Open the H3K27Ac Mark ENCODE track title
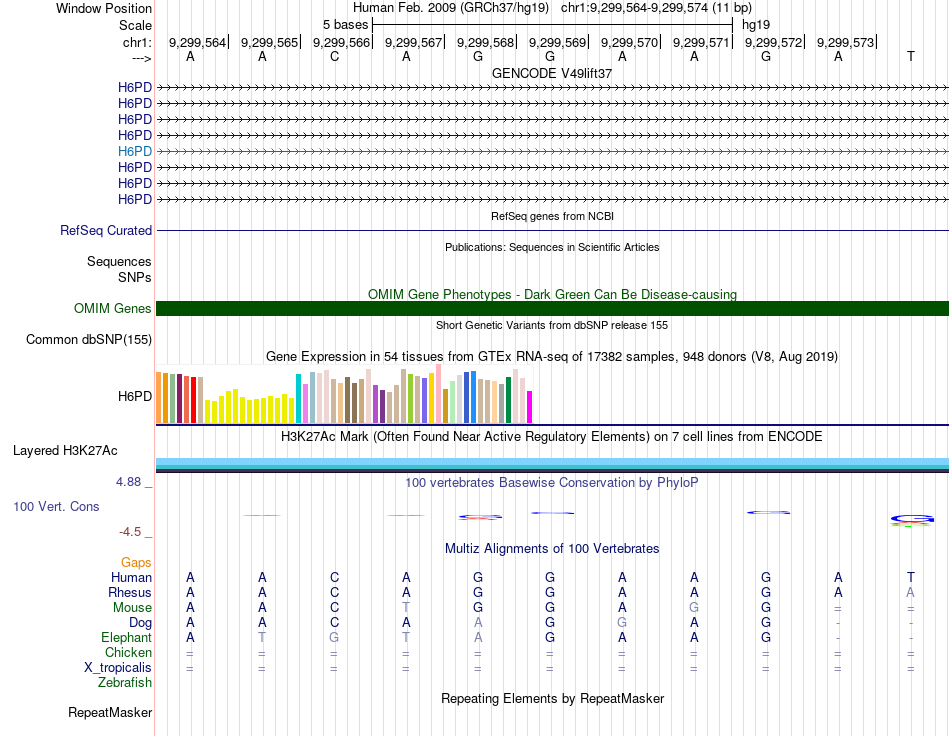950x736 pixels. click(552, 437)
